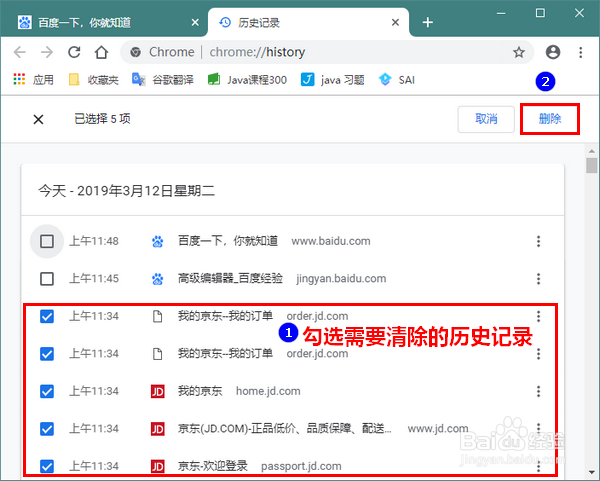Image resolution: width=600 pixels, height=481 pixels.
Task: Uncheck the 我的京东 home.jd.com entry
Action: click(x=47, y=391)
